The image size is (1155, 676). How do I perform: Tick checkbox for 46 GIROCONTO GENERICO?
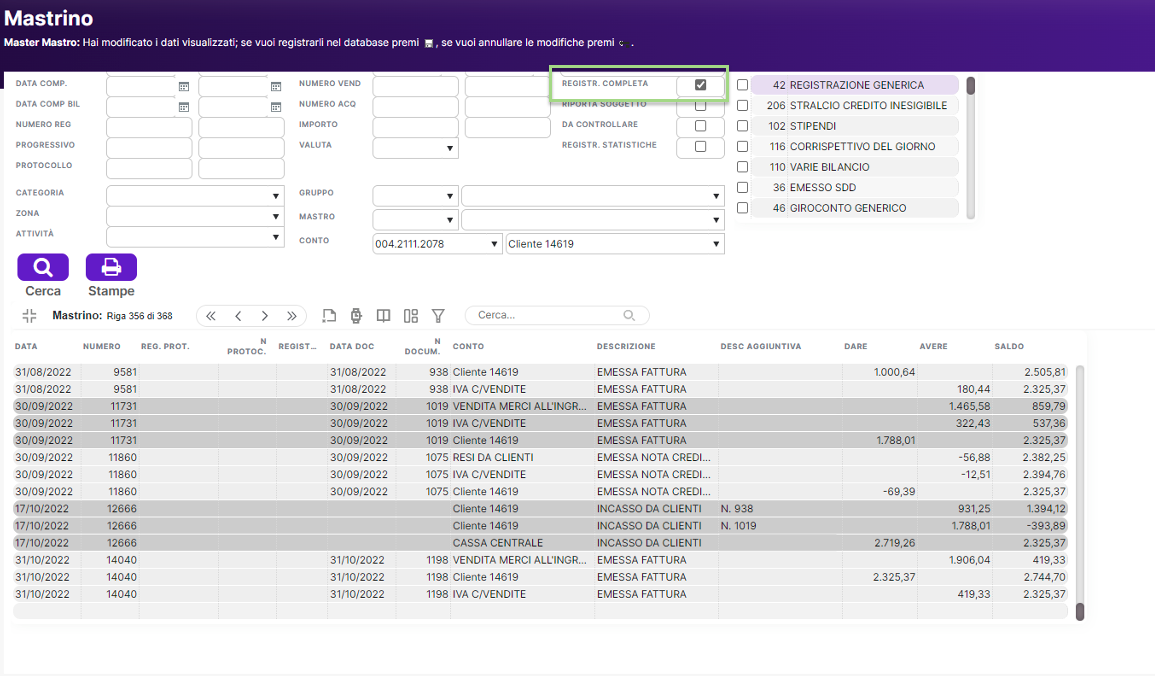pyautogui.click(x=742, y=208)
